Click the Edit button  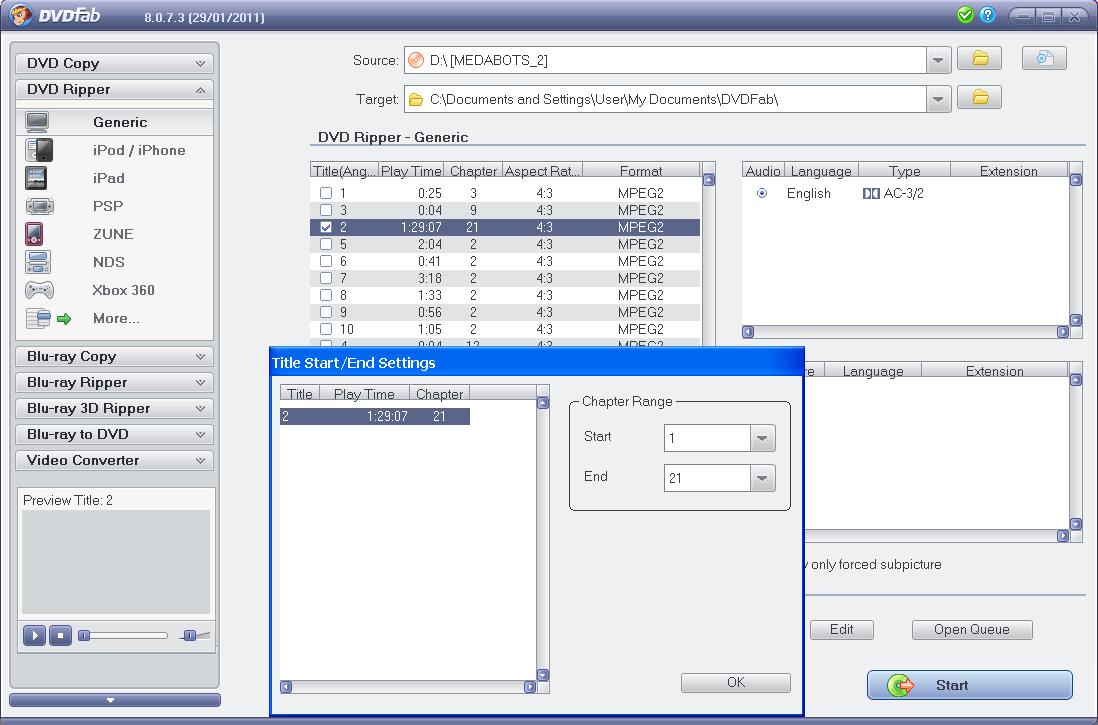coord(841,629)
